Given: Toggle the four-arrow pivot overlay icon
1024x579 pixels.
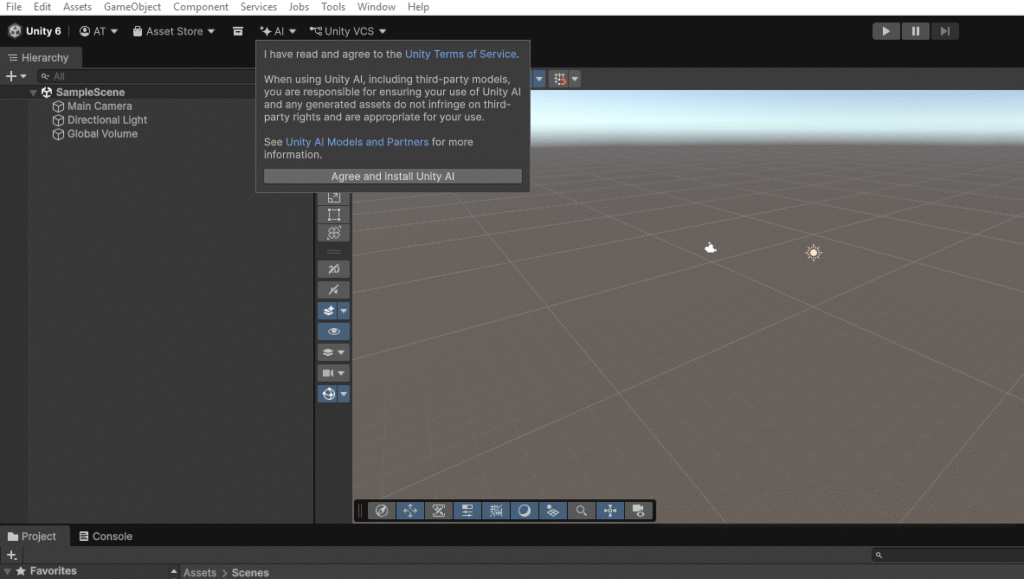Looking at the screenshot, I should (x=610, y=510).
